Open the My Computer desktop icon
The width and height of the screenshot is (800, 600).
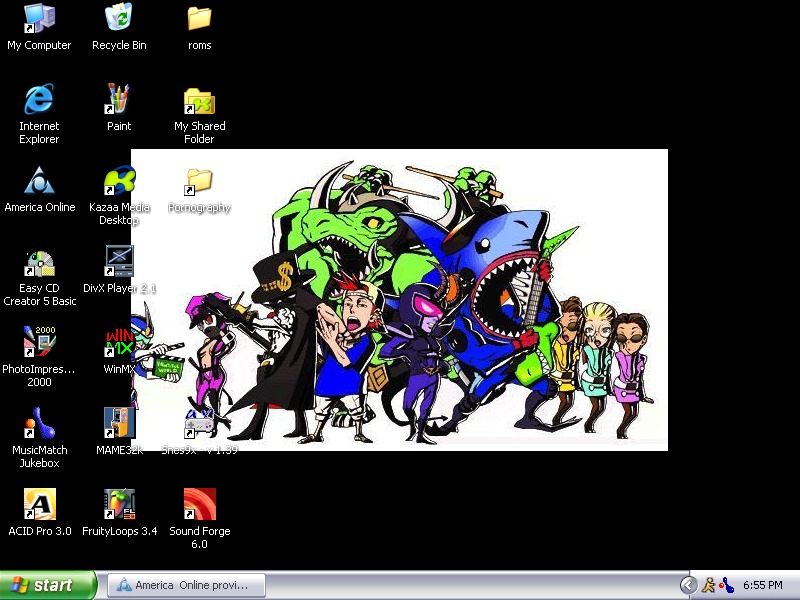coord(39,18)
